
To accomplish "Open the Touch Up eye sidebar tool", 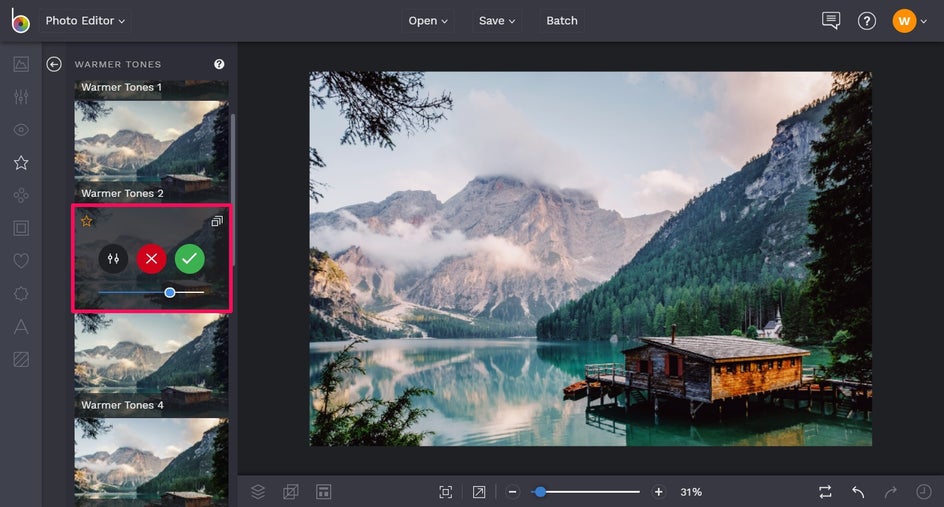I will click(x=21, y=129).
